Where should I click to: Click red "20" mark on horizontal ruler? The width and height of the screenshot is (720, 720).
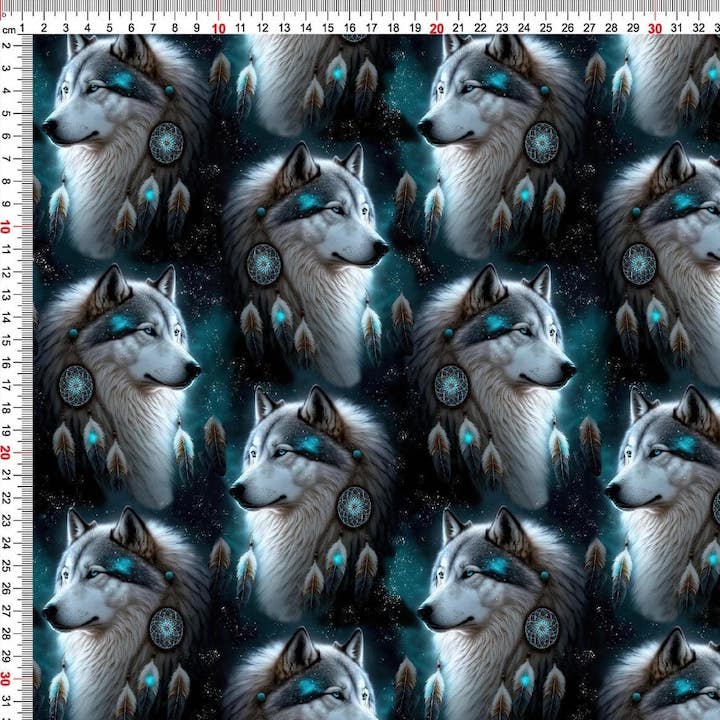(x=437, y=29)
